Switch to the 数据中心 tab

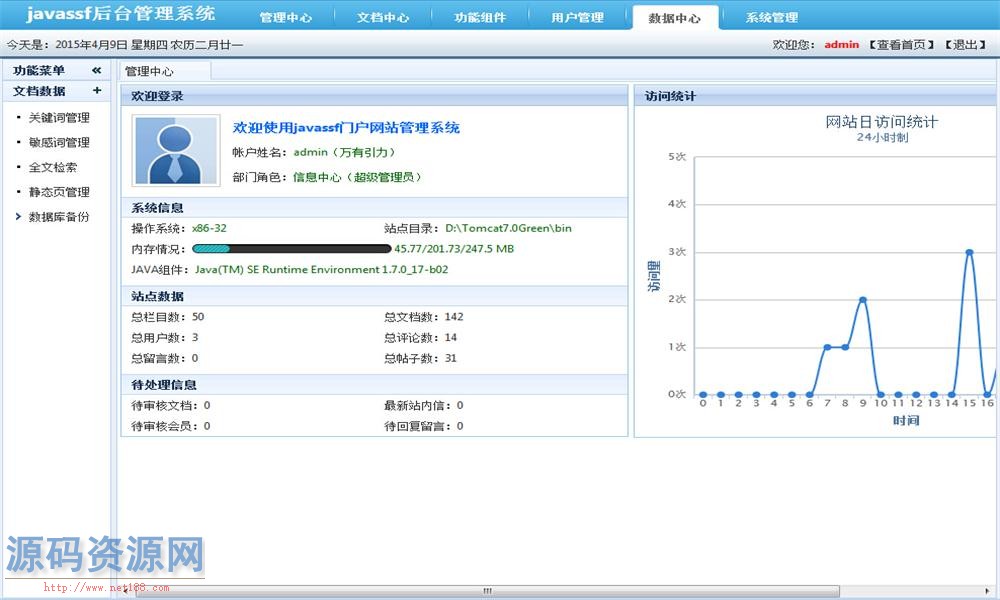675,16
